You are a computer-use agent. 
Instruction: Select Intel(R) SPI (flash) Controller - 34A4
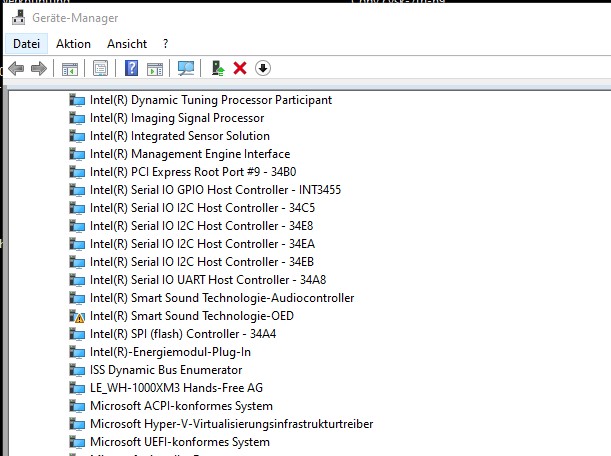[x=183, y=334]
